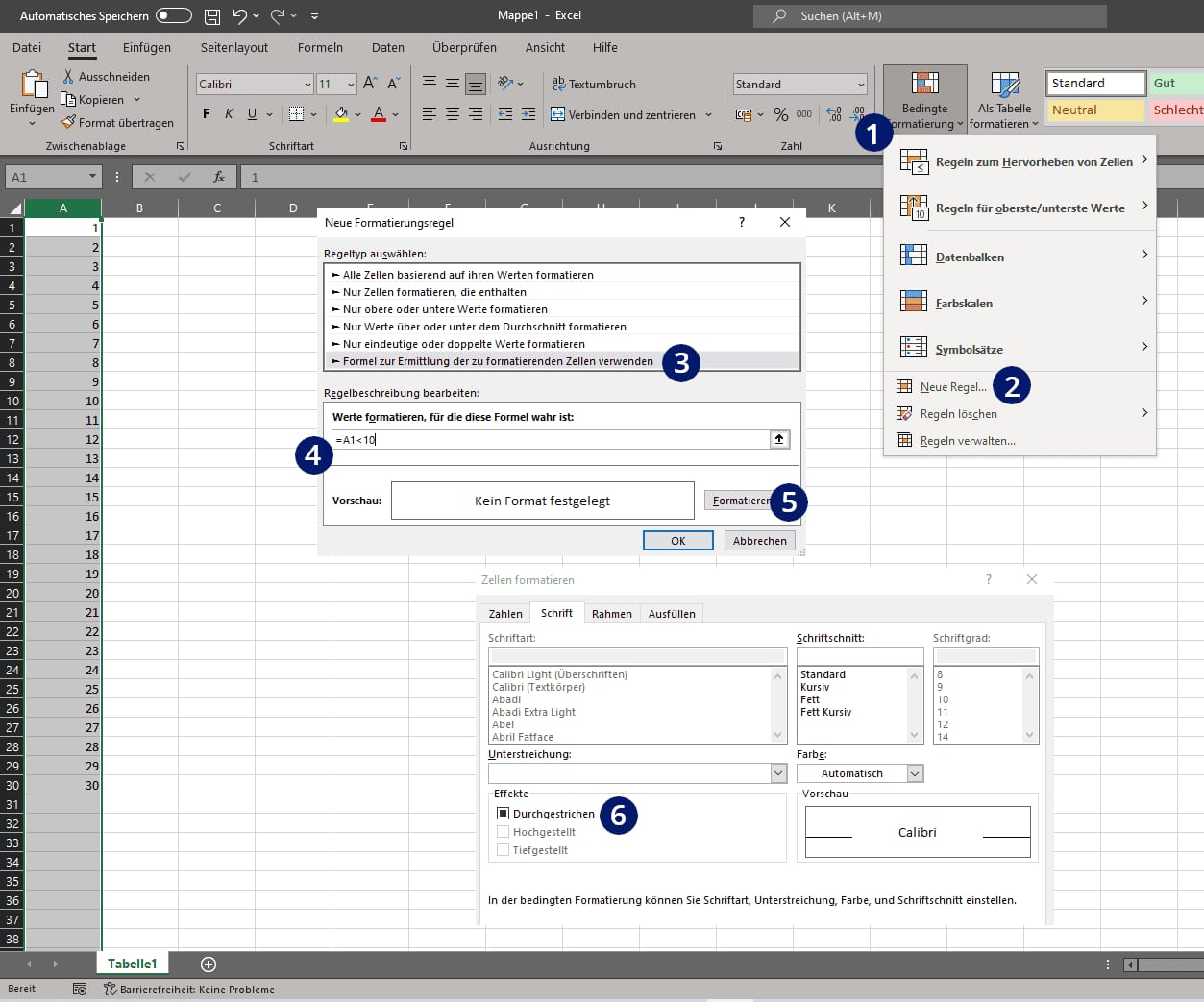This screenshot has height=1002, width=1204.
Task: Select Formel zur Ermittlung rule type
Action: pos(562,361)
